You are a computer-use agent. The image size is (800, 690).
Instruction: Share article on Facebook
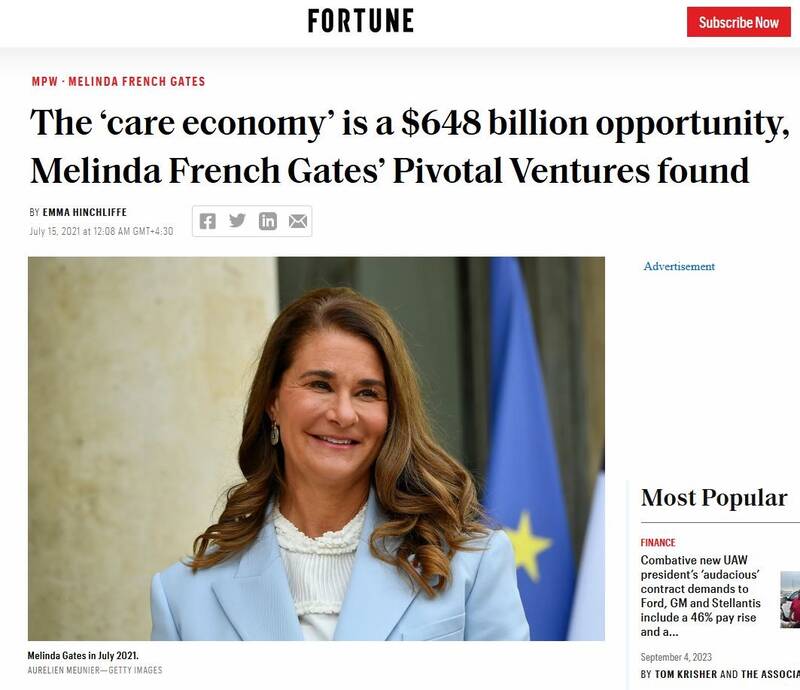[208, 221]
